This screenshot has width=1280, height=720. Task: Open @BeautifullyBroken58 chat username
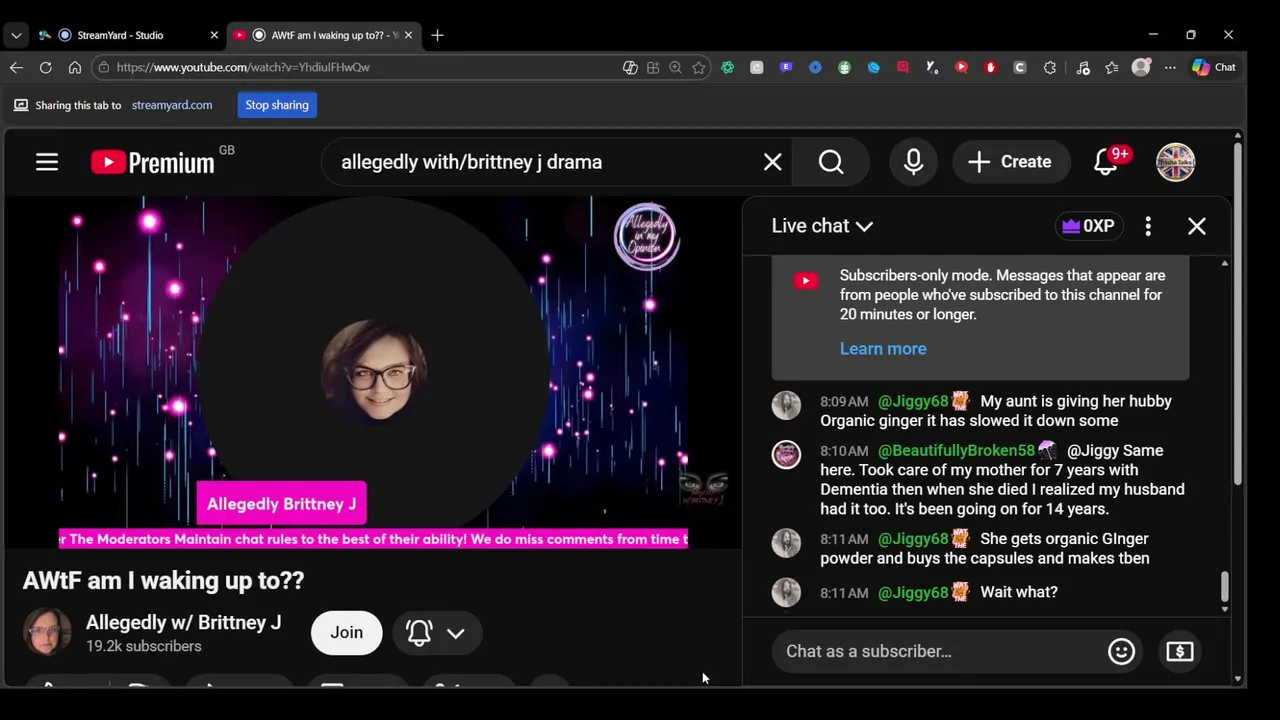click(x=956, y=451)
